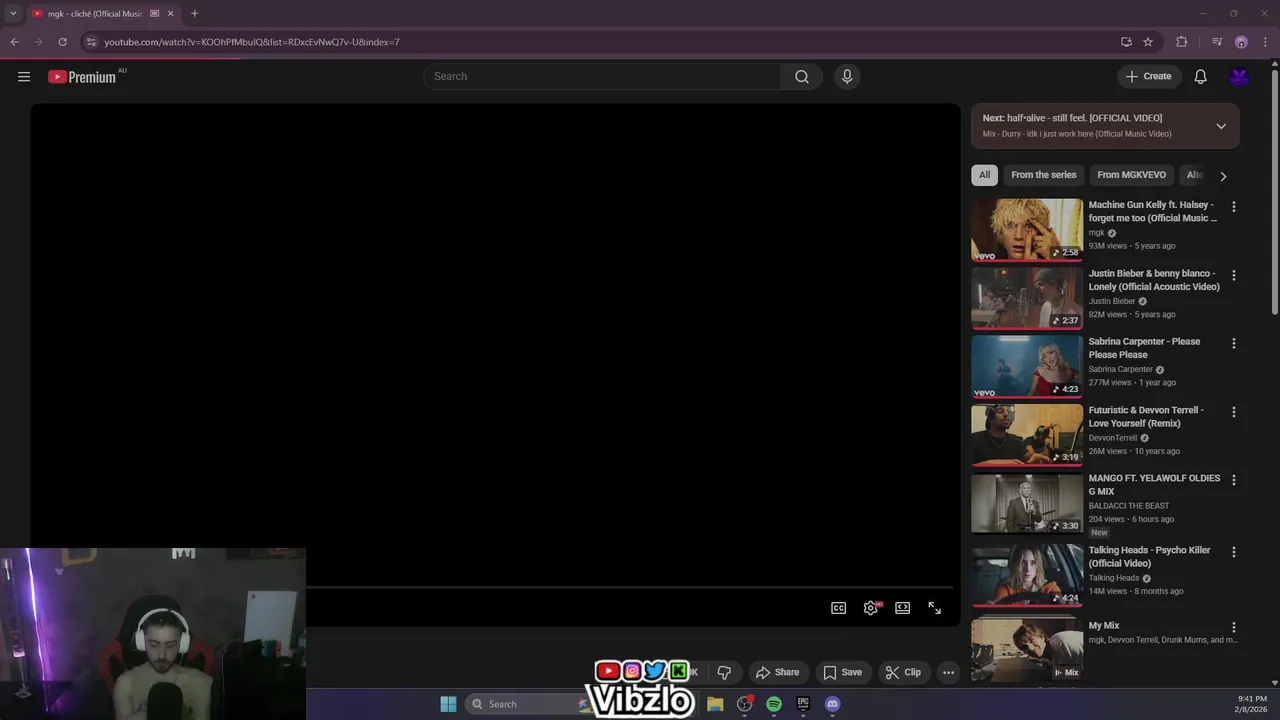Click the page vertical scrollbar thumb

click(x=1275, y=190)
